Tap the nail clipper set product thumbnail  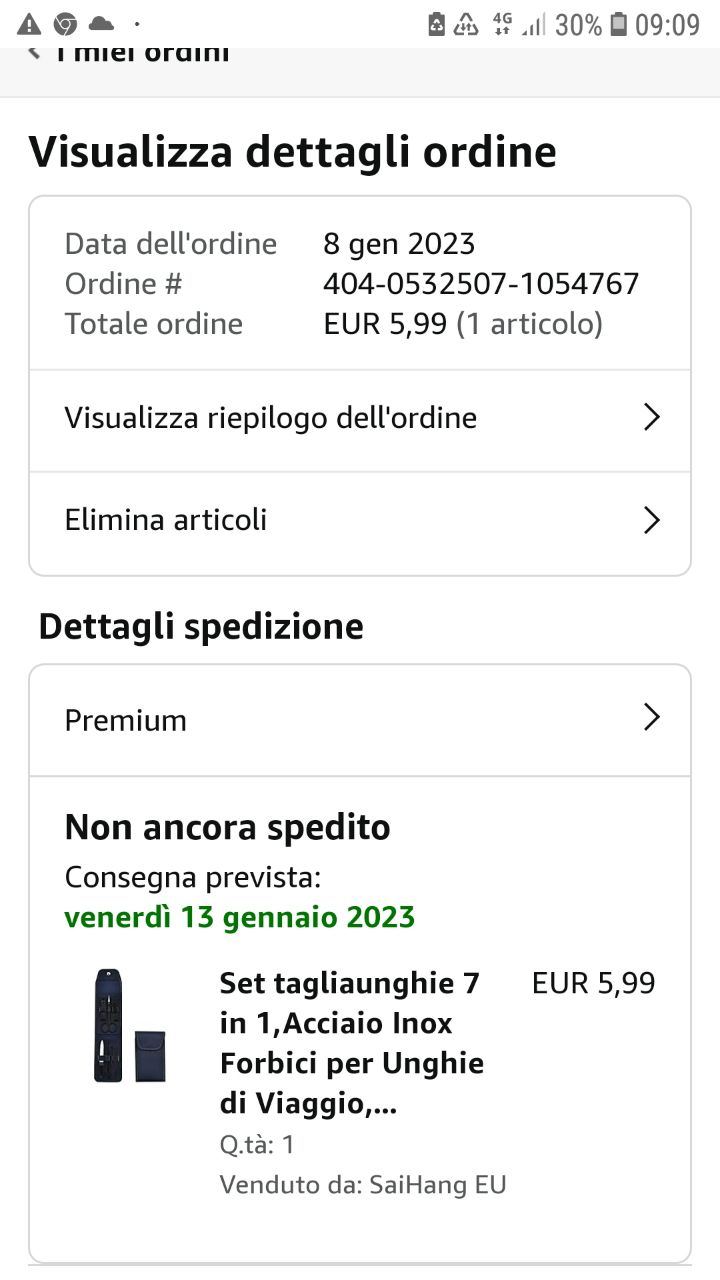tap(130, 1025)
